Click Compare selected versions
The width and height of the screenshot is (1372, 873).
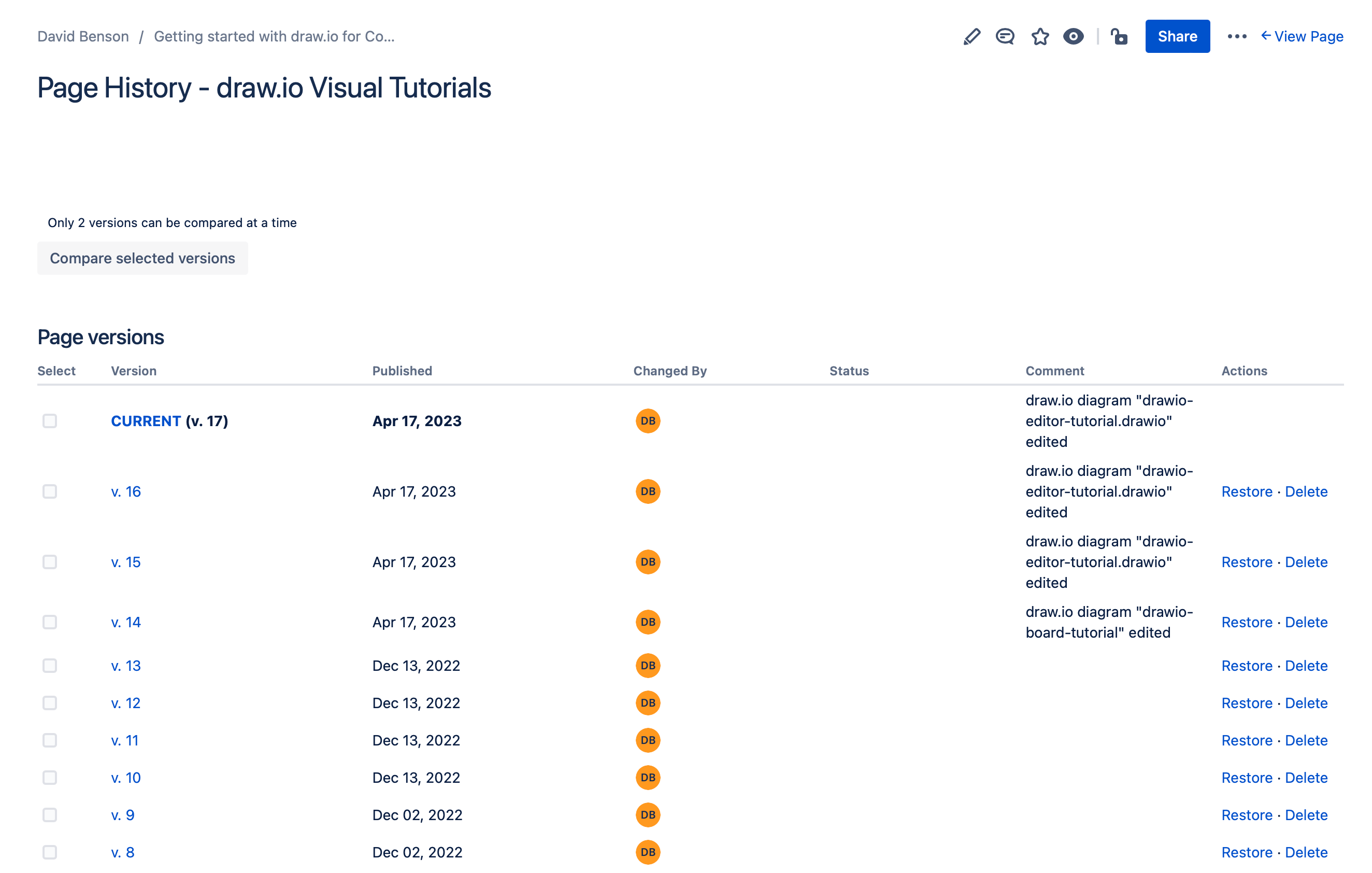pyautogui.click(x=142, y=258)
